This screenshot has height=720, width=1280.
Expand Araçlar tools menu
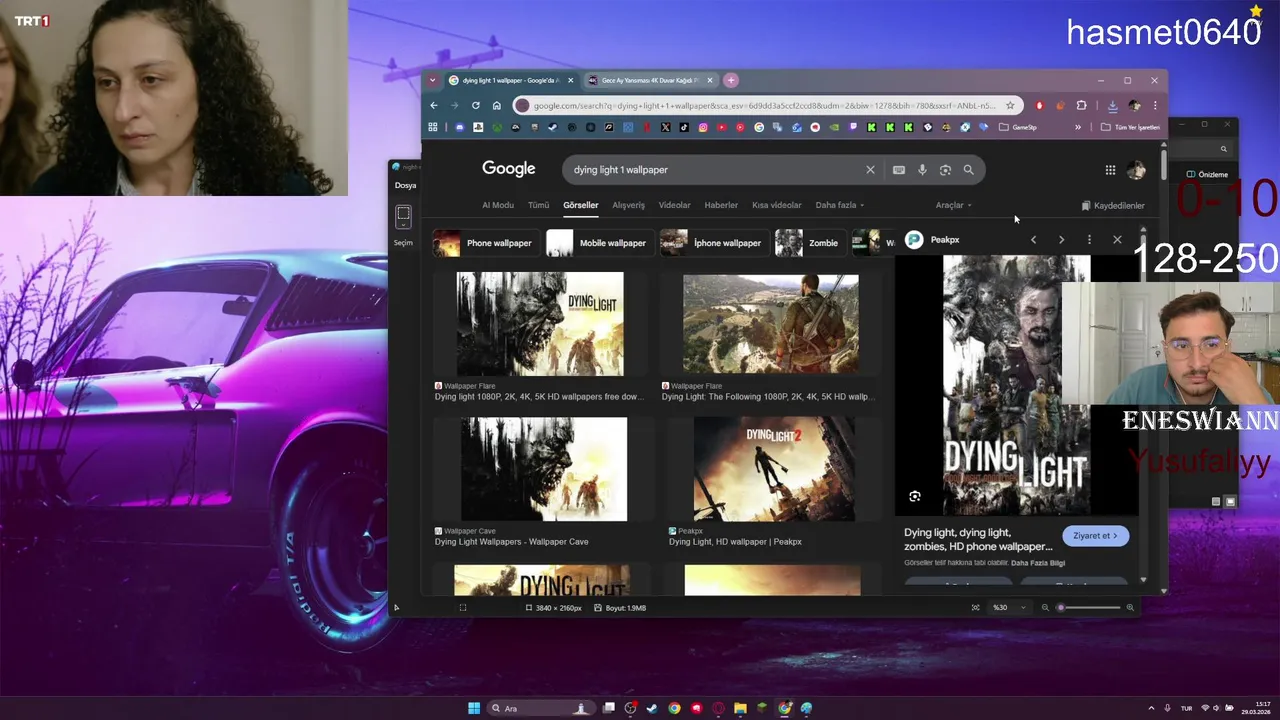coord(953,205)
